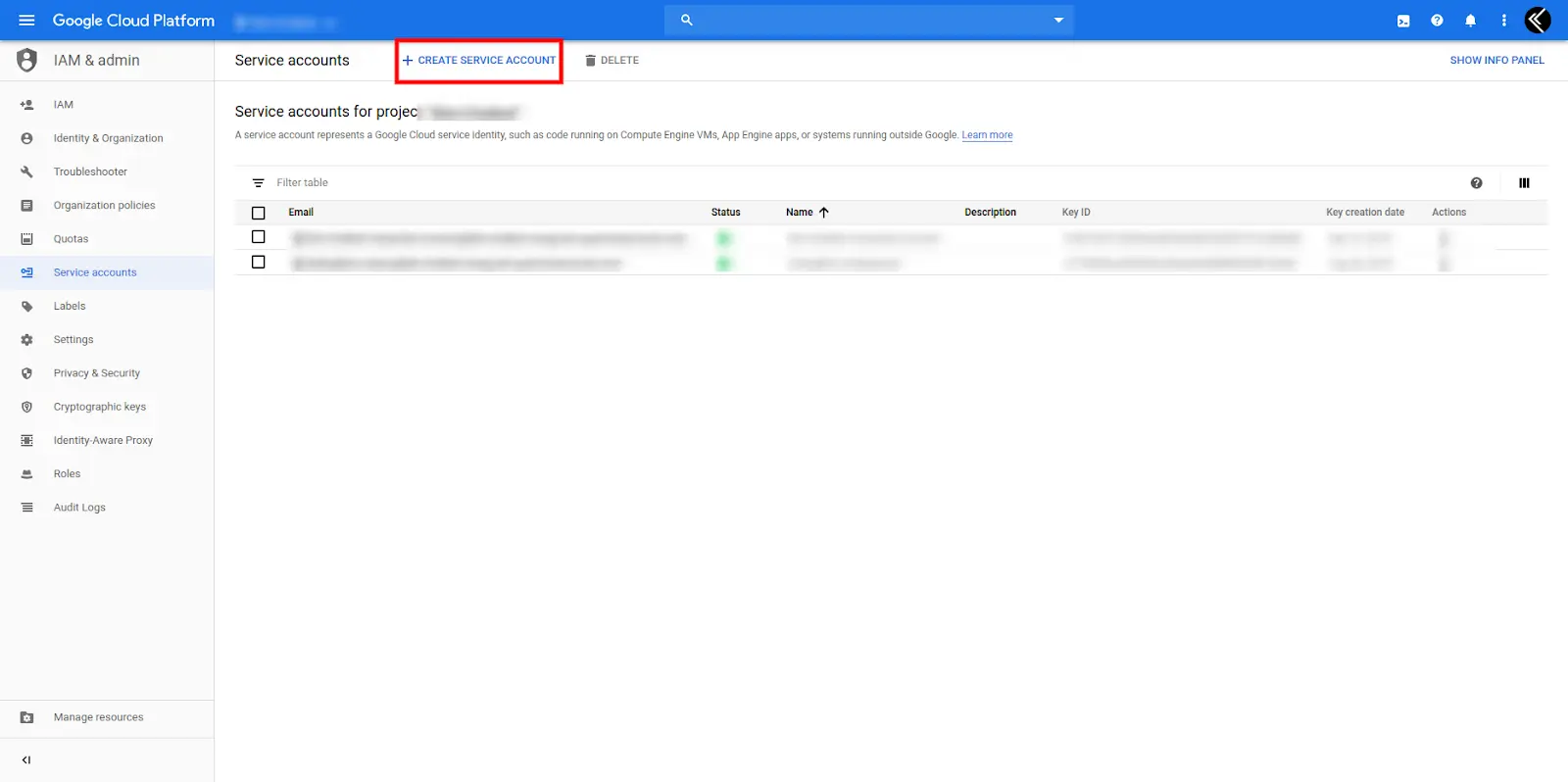The height and width of the screenshot is (782, 1568).
Task: Click the Audit Logs list icon
Action: pos(26,508)
